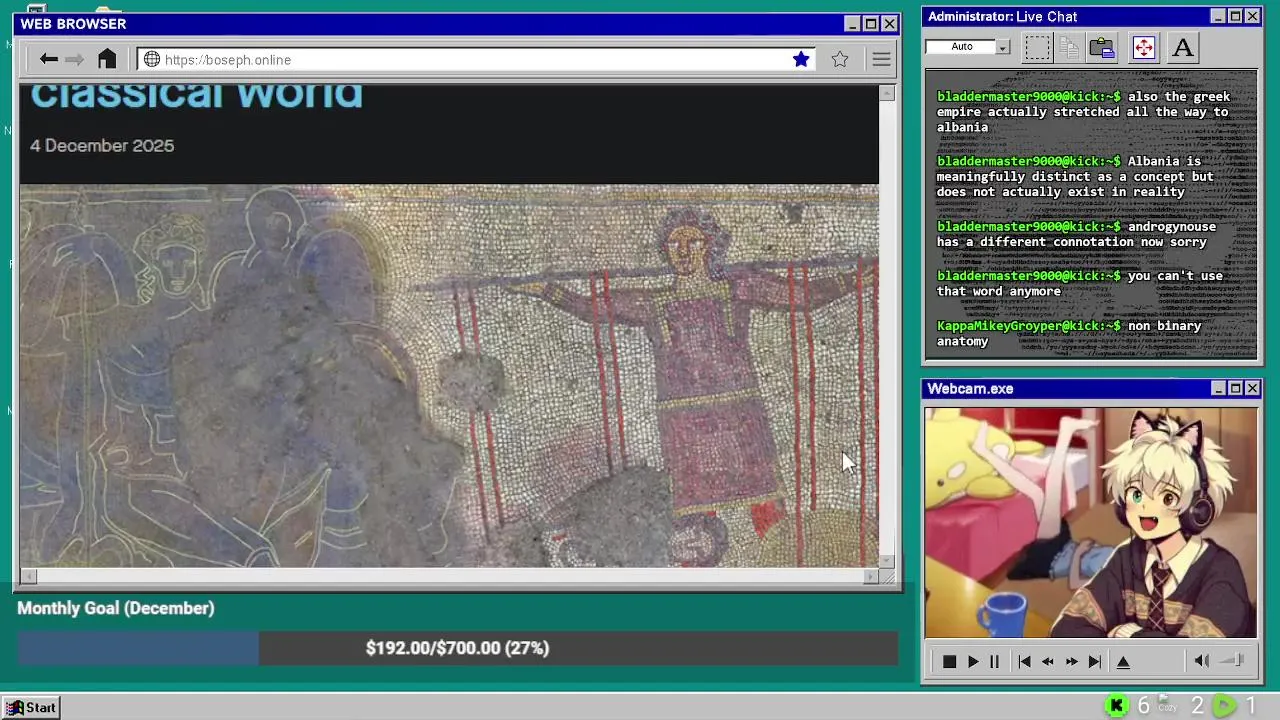Click the 'you can't use that word anymore' message

[1080, 284]
